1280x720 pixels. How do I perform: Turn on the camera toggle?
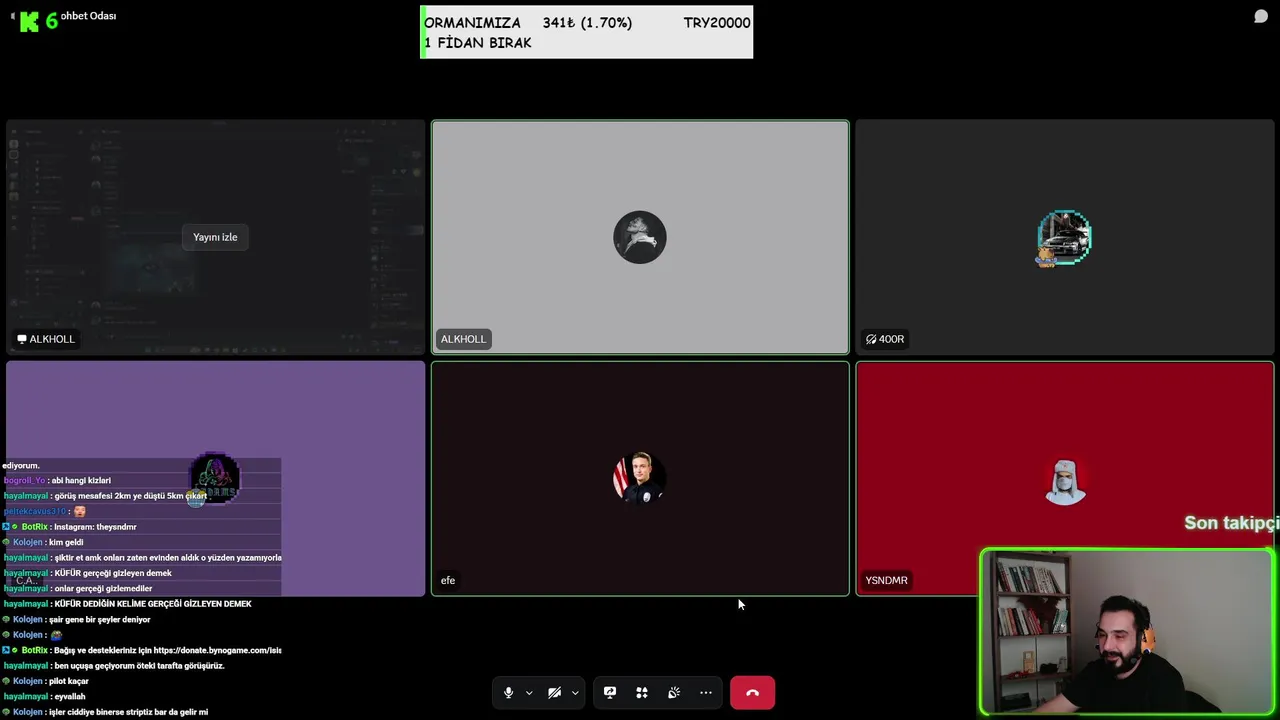[554, 693]
